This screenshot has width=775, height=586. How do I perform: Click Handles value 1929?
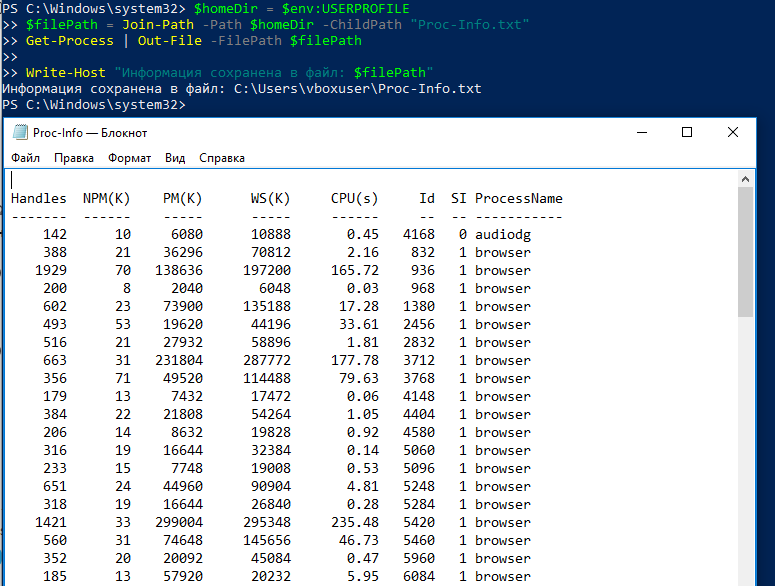tap(51, 270)
